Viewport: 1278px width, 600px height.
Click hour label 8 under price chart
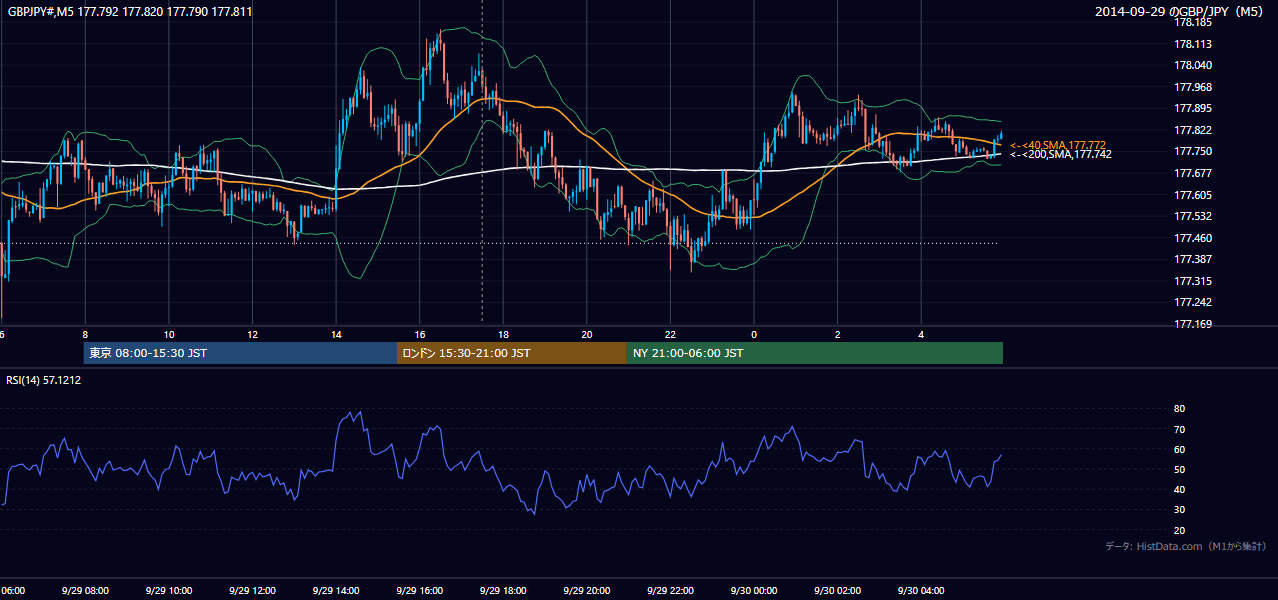point(85,334)
